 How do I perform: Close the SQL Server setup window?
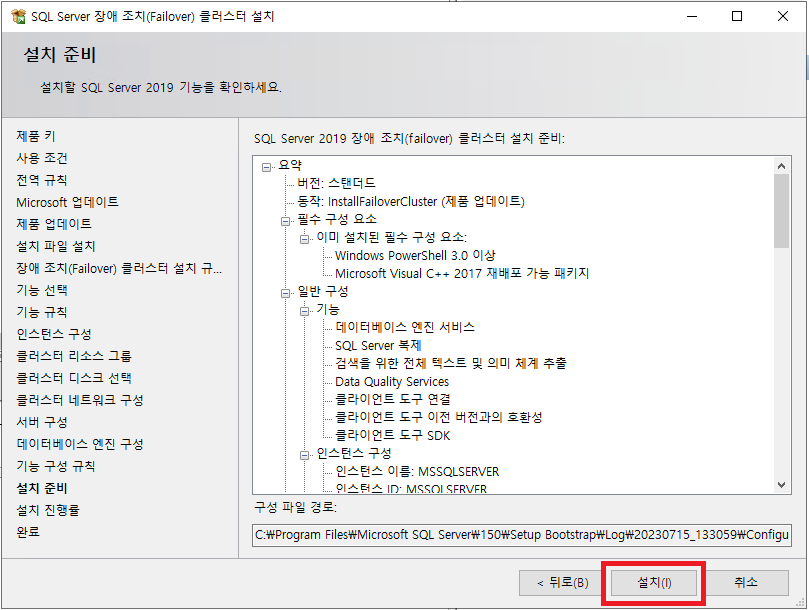coord(783,17)
